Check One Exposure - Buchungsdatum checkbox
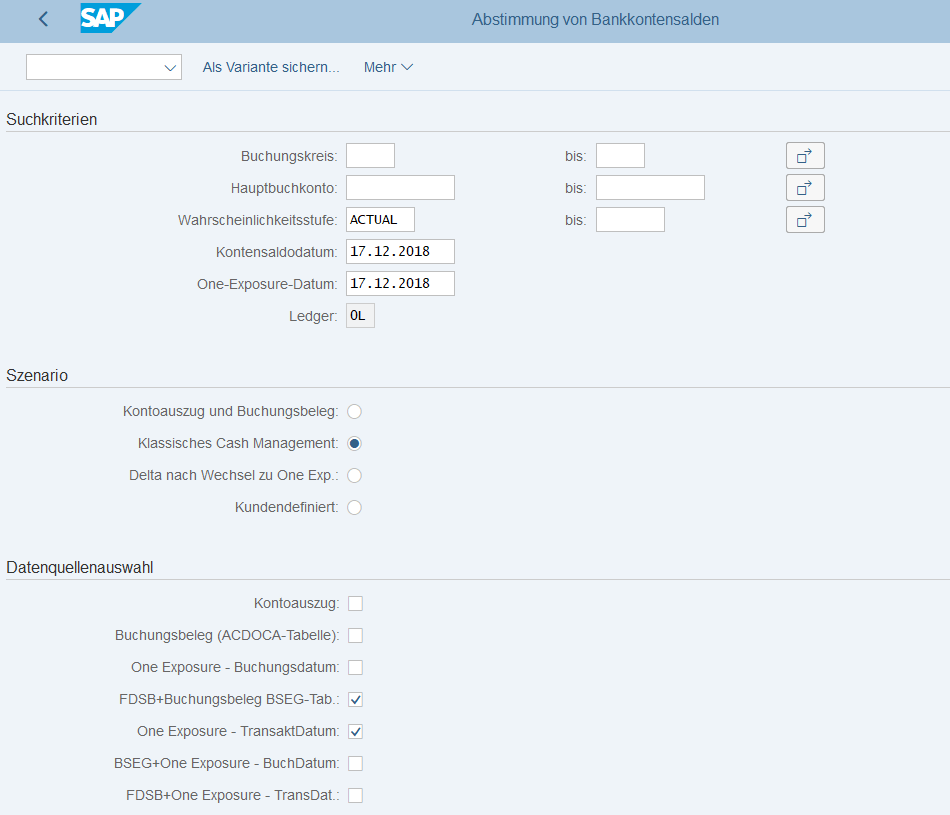Viewport: 950px width, 815px height. (x=356, y=668)
